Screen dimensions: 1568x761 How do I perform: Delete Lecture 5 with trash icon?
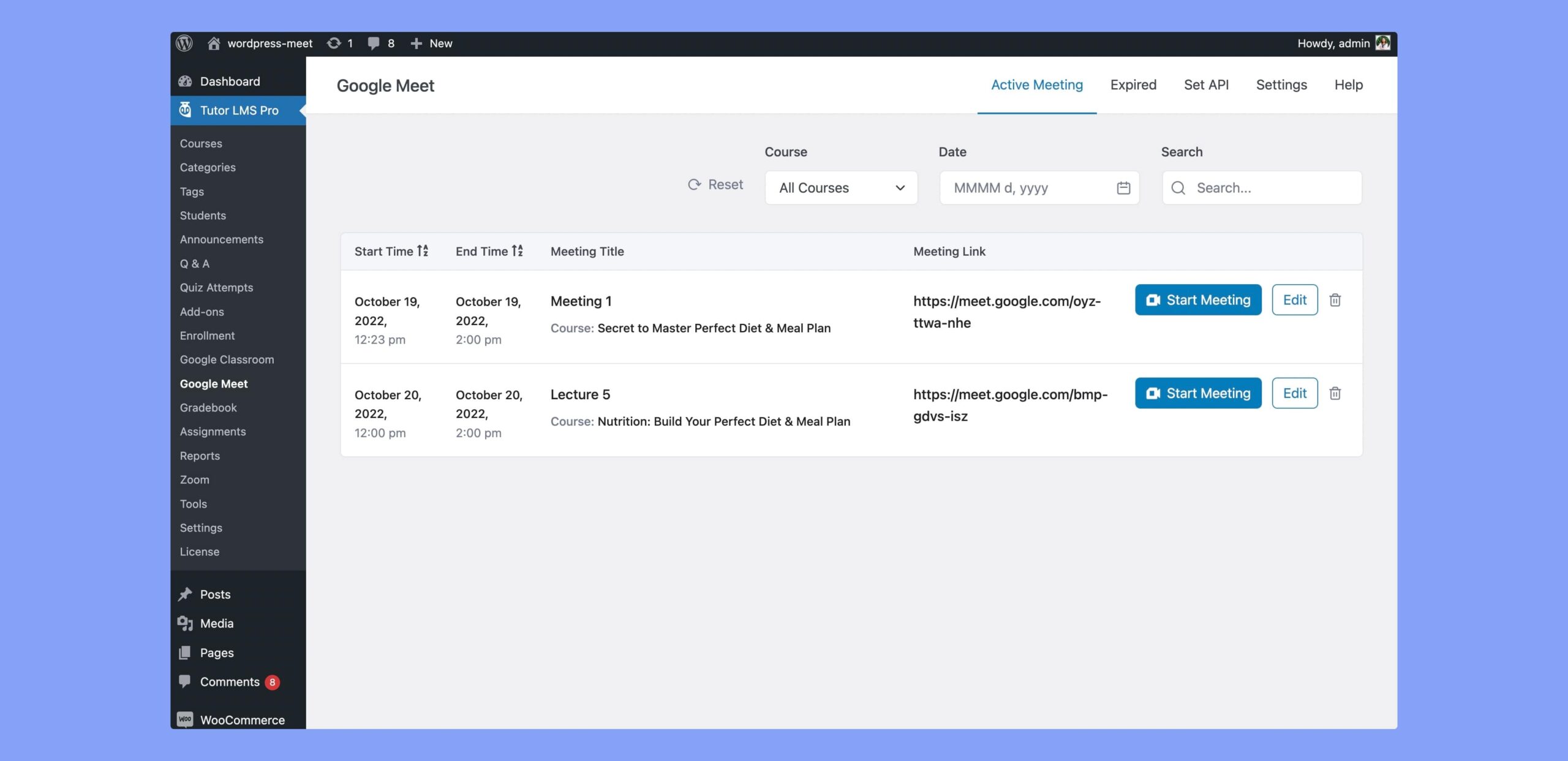point(1335,393)
